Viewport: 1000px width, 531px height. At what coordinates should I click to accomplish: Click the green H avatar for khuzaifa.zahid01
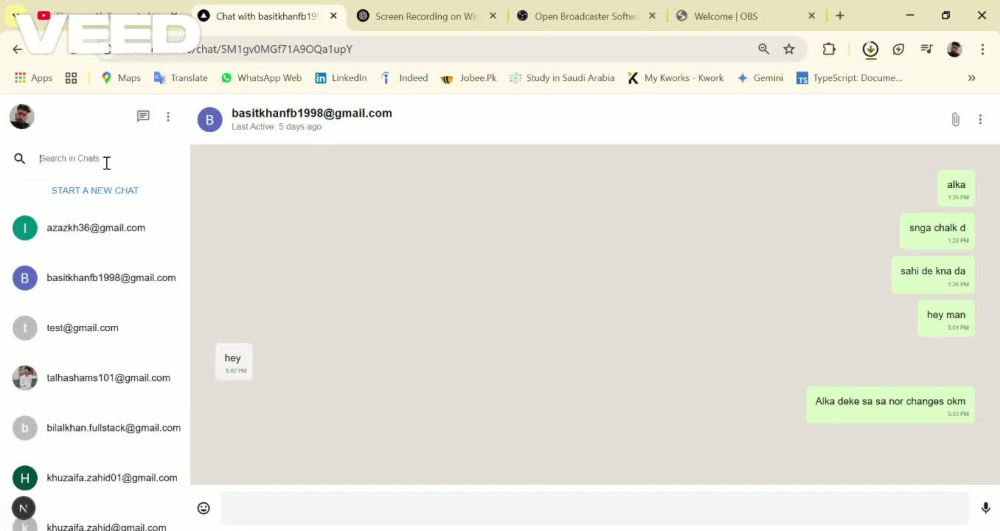pos(25,478)
